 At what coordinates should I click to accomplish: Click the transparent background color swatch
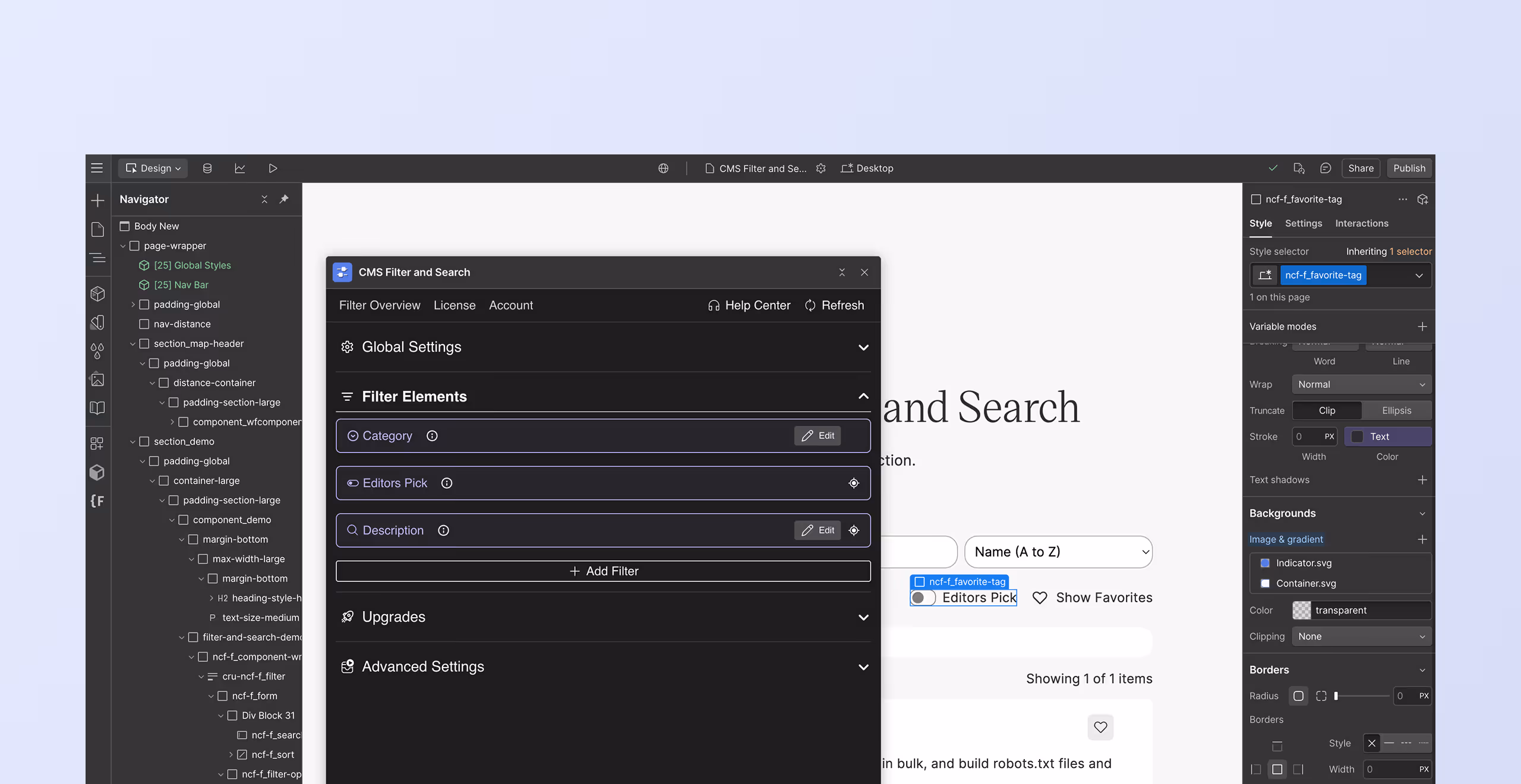tap(1301, 610)
